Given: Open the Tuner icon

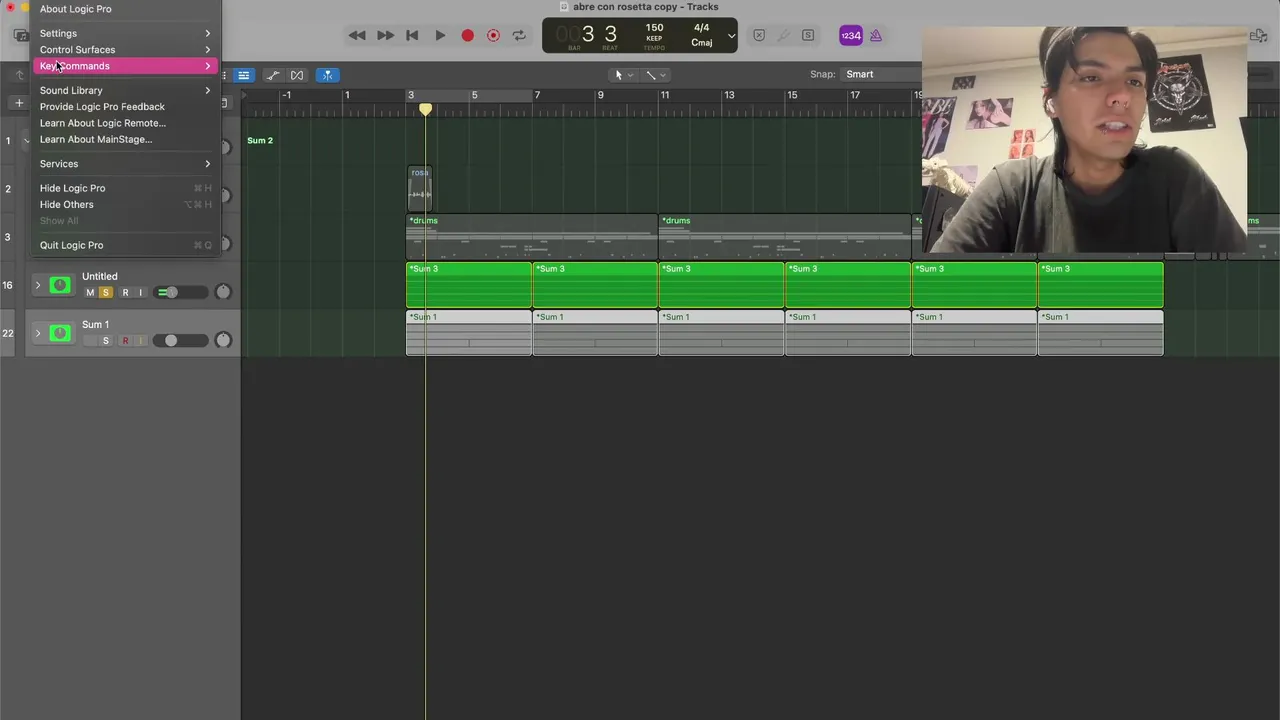Looking at the screenshot, I should coord(783,35).
